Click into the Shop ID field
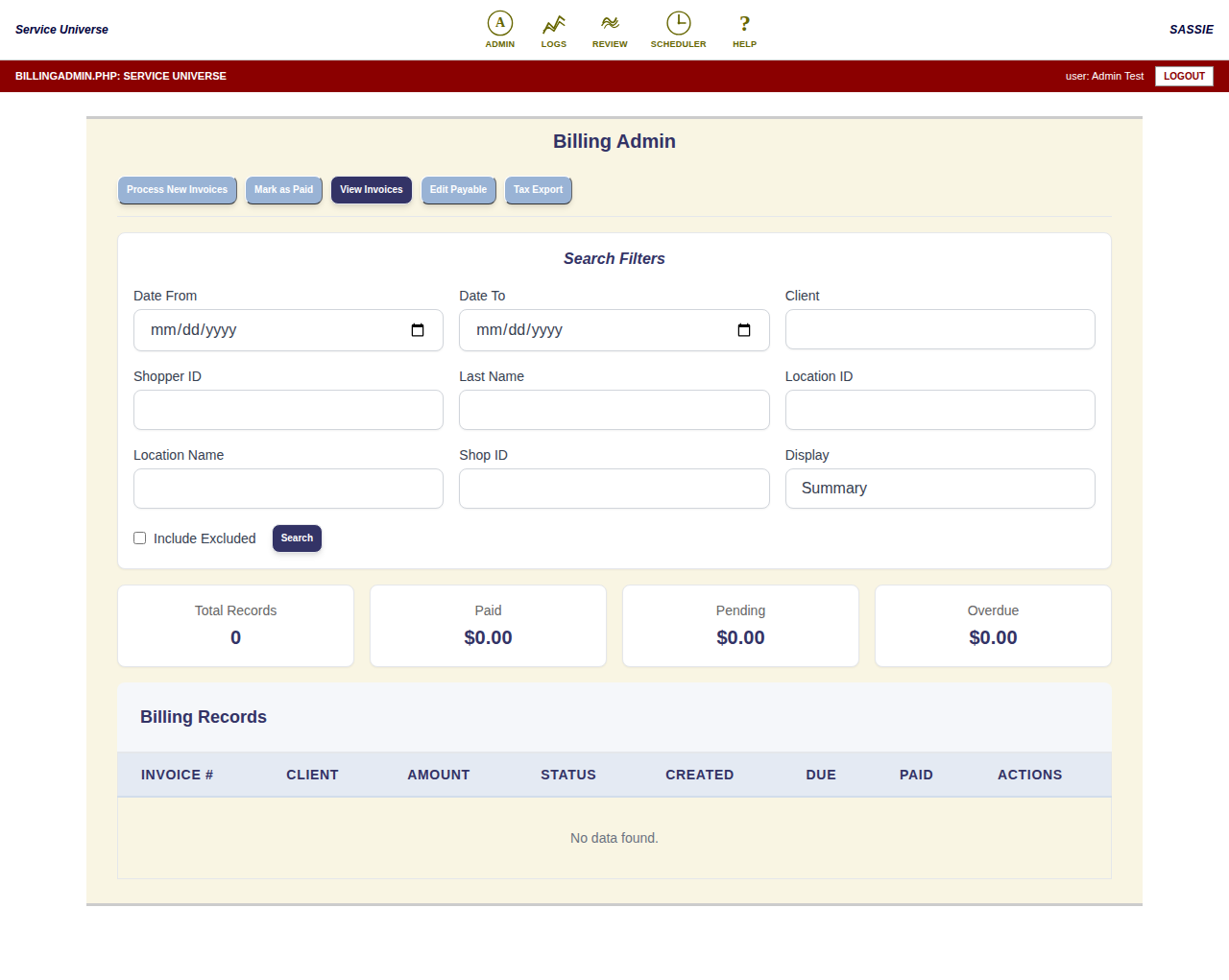 click(614, 489)
